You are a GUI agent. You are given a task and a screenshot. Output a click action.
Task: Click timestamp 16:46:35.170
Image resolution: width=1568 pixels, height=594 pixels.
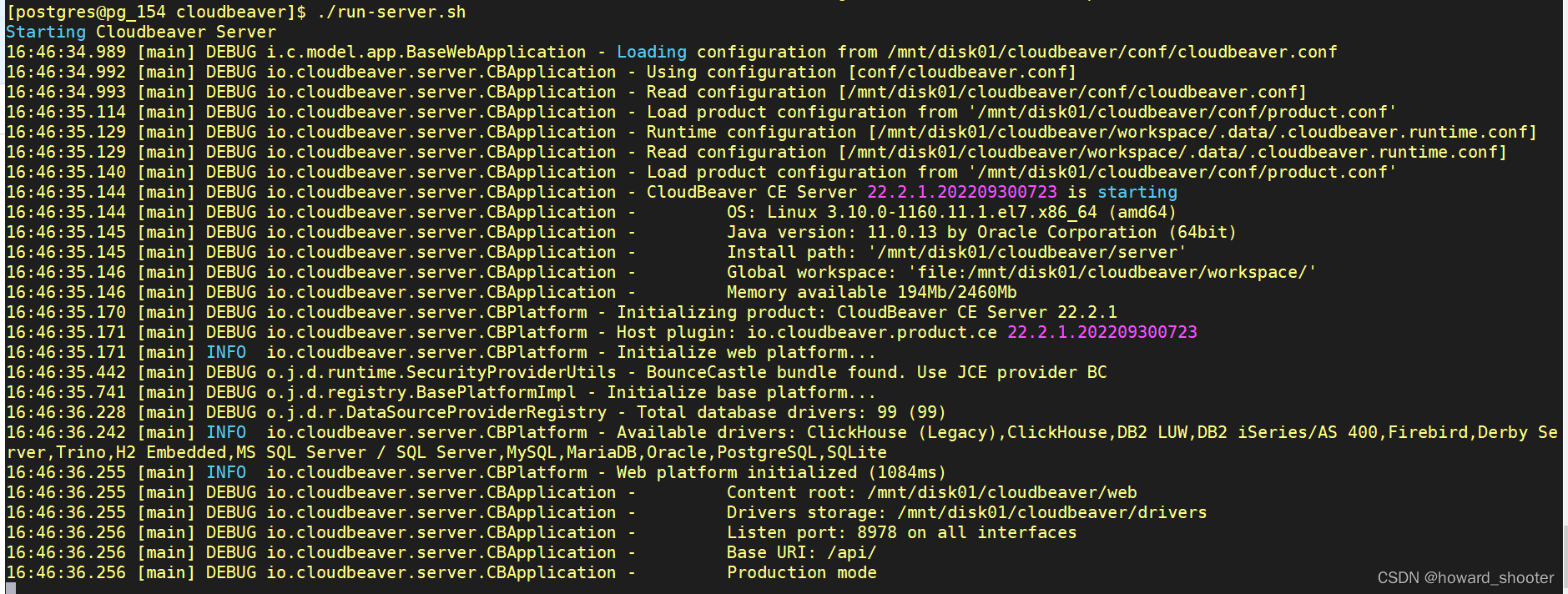66,313
